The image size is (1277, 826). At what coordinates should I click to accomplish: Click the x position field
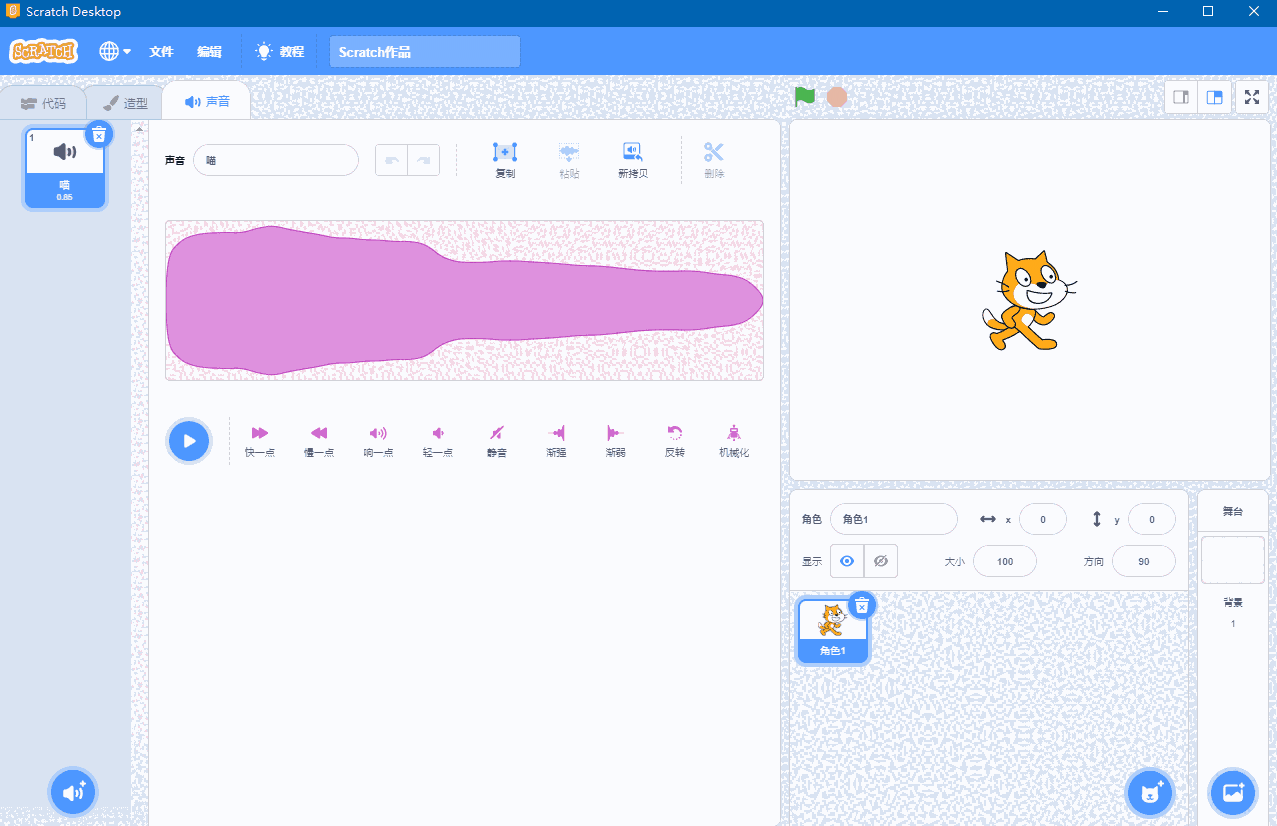[x=1043, y=519]
